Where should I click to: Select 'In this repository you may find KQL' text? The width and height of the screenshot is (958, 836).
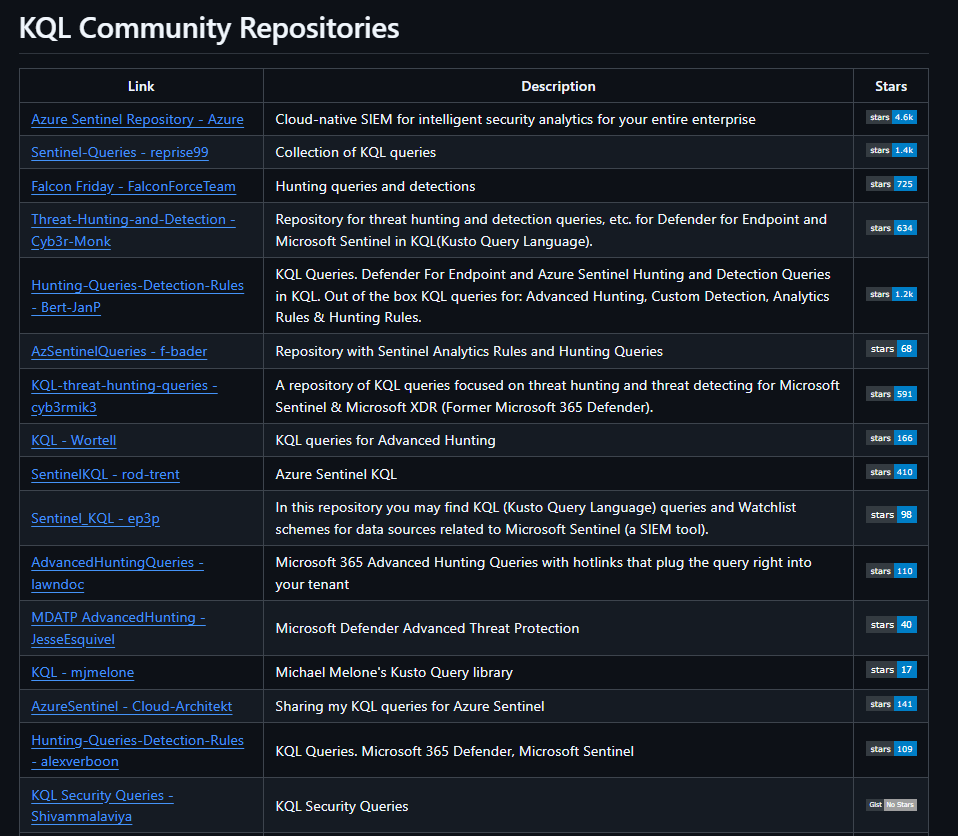[x=536, y=518]
